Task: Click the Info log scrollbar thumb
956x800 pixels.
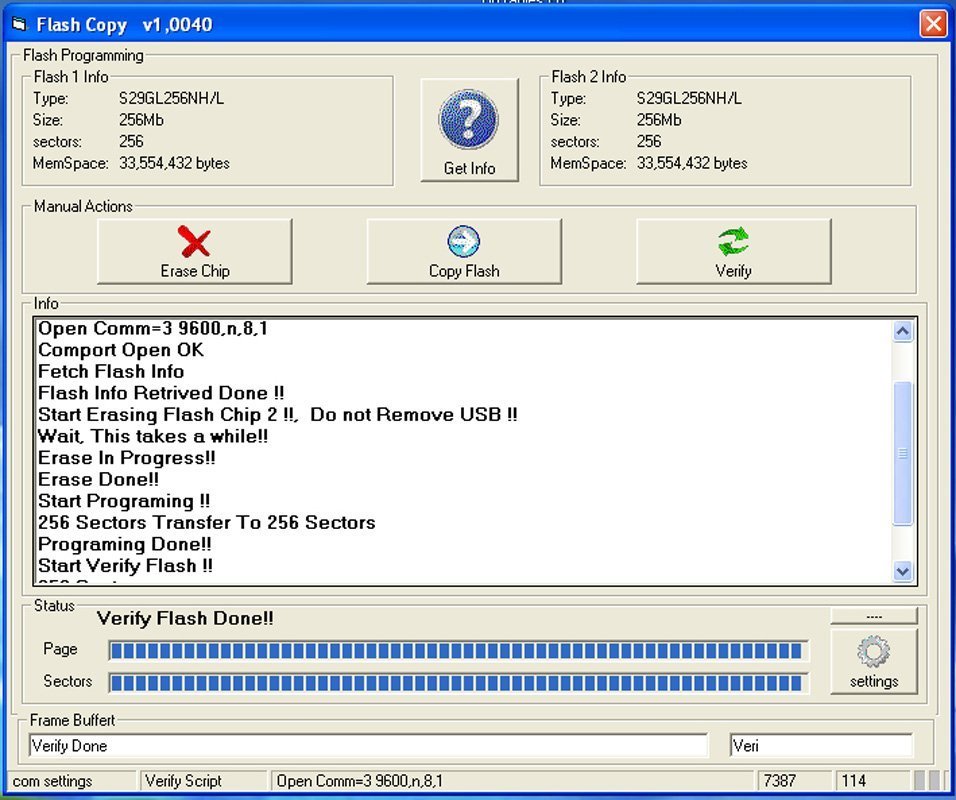Action: click(x=902, y=452)
